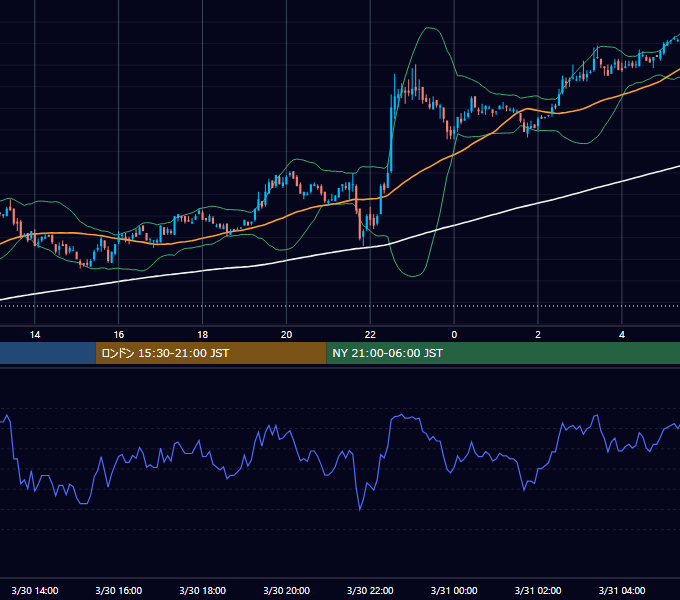Click the 3/31 02:00 time label
This screenshot has height=600, width=680.
538,590
